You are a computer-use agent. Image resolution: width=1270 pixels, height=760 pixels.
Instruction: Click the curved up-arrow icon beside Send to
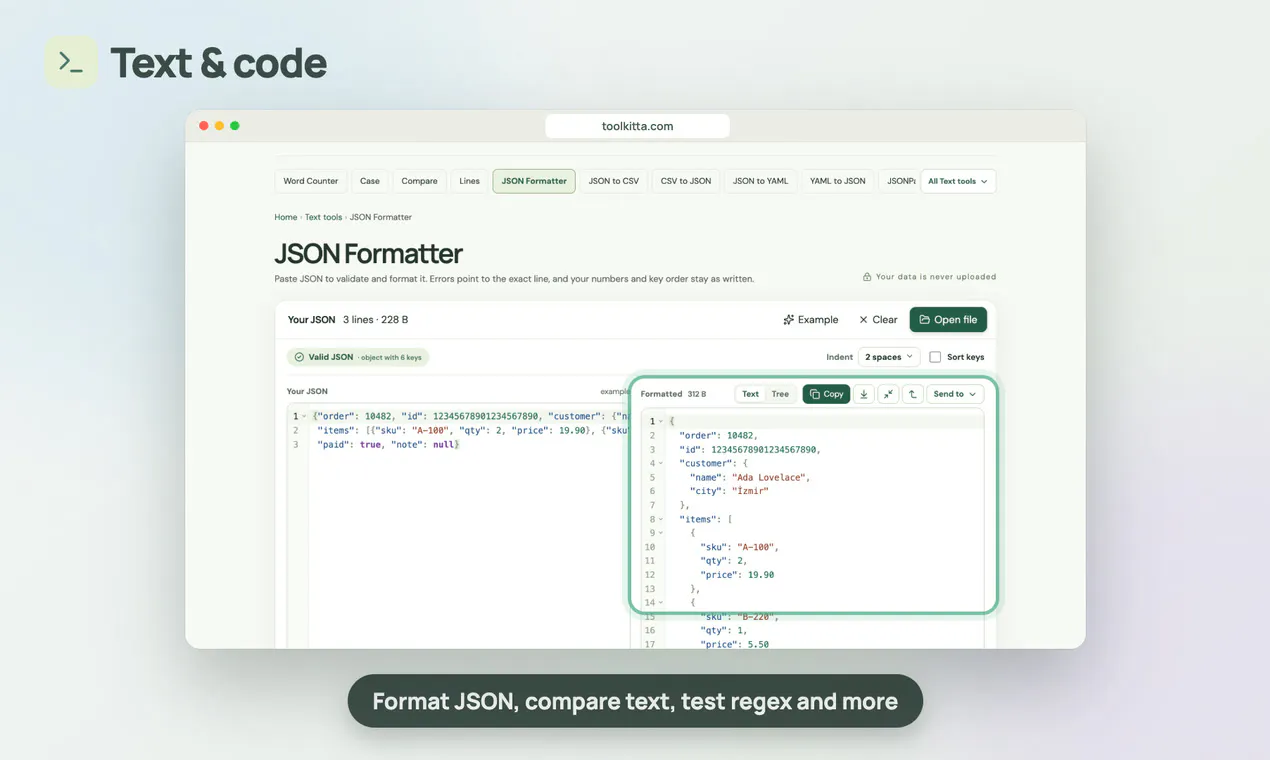(x=912, y=394)
